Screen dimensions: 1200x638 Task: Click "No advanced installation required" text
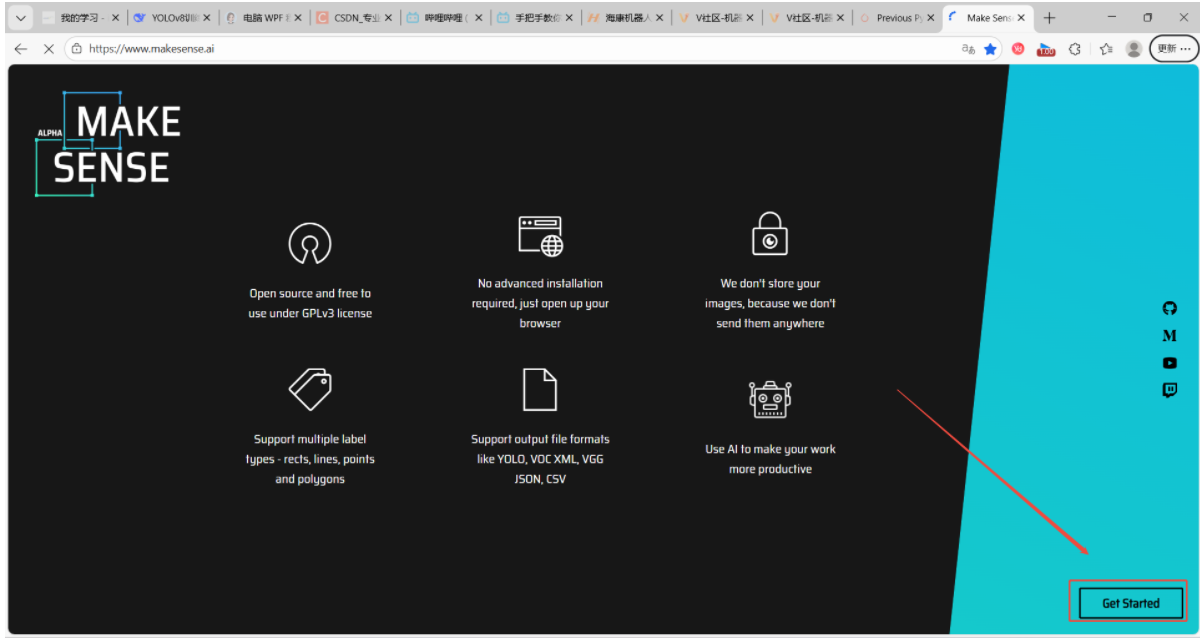pos(540,303)
